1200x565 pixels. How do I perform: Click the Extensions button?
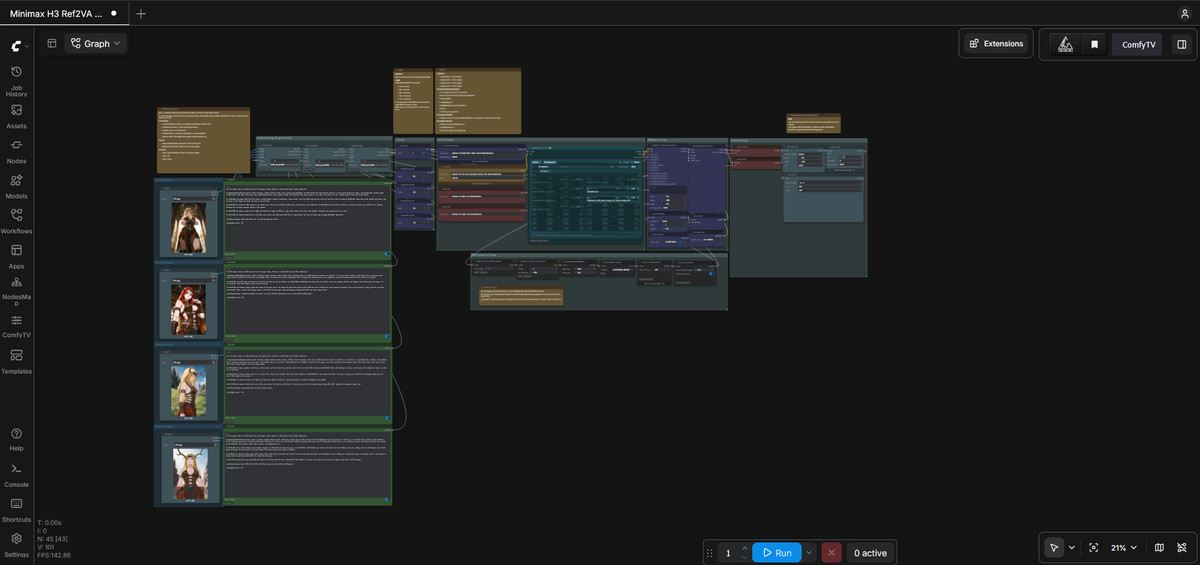click(995, 44)
